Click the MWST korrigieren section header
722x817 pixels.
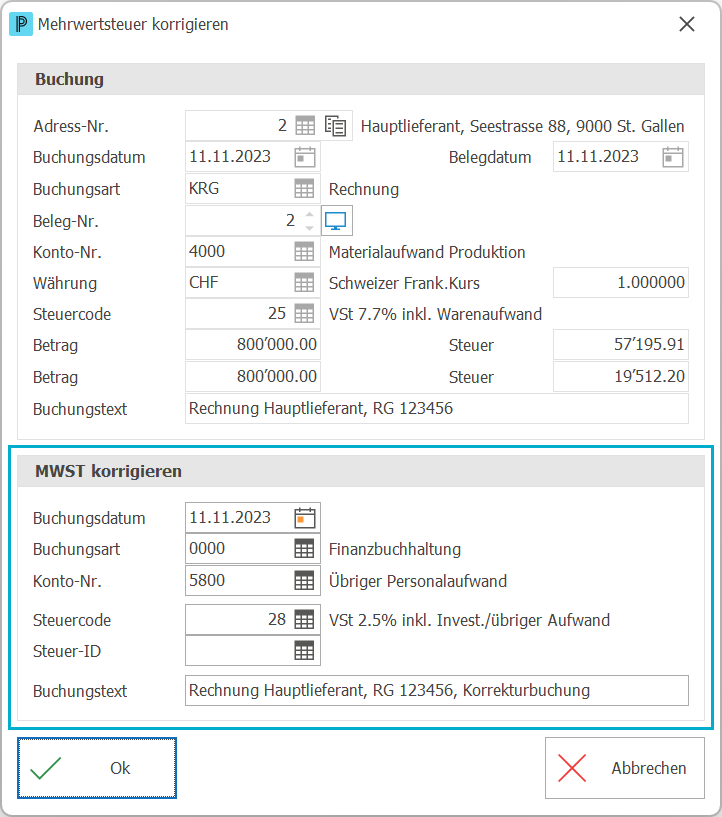(x=361, y=472)
